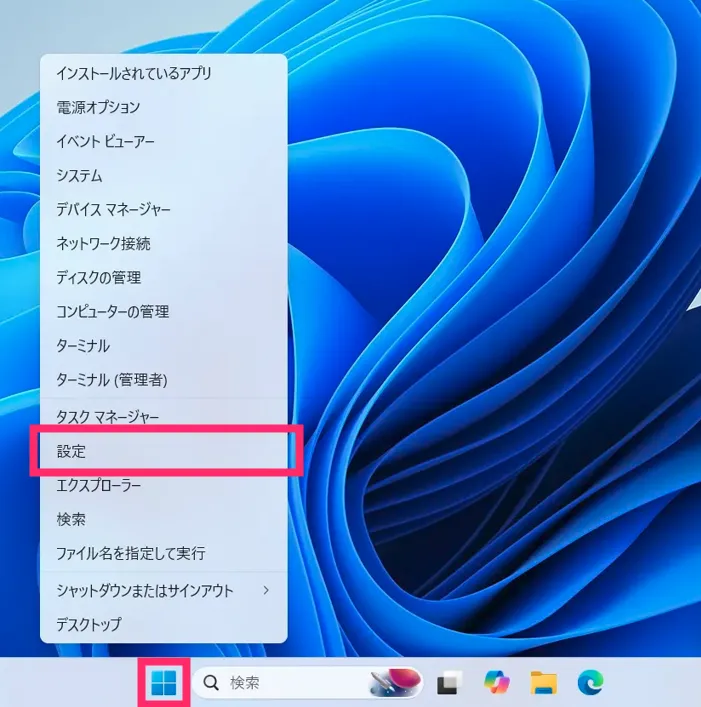Click the Windows Start button
Screen dimensions: 701x707
pyautogui.click(x=163, y=683)
